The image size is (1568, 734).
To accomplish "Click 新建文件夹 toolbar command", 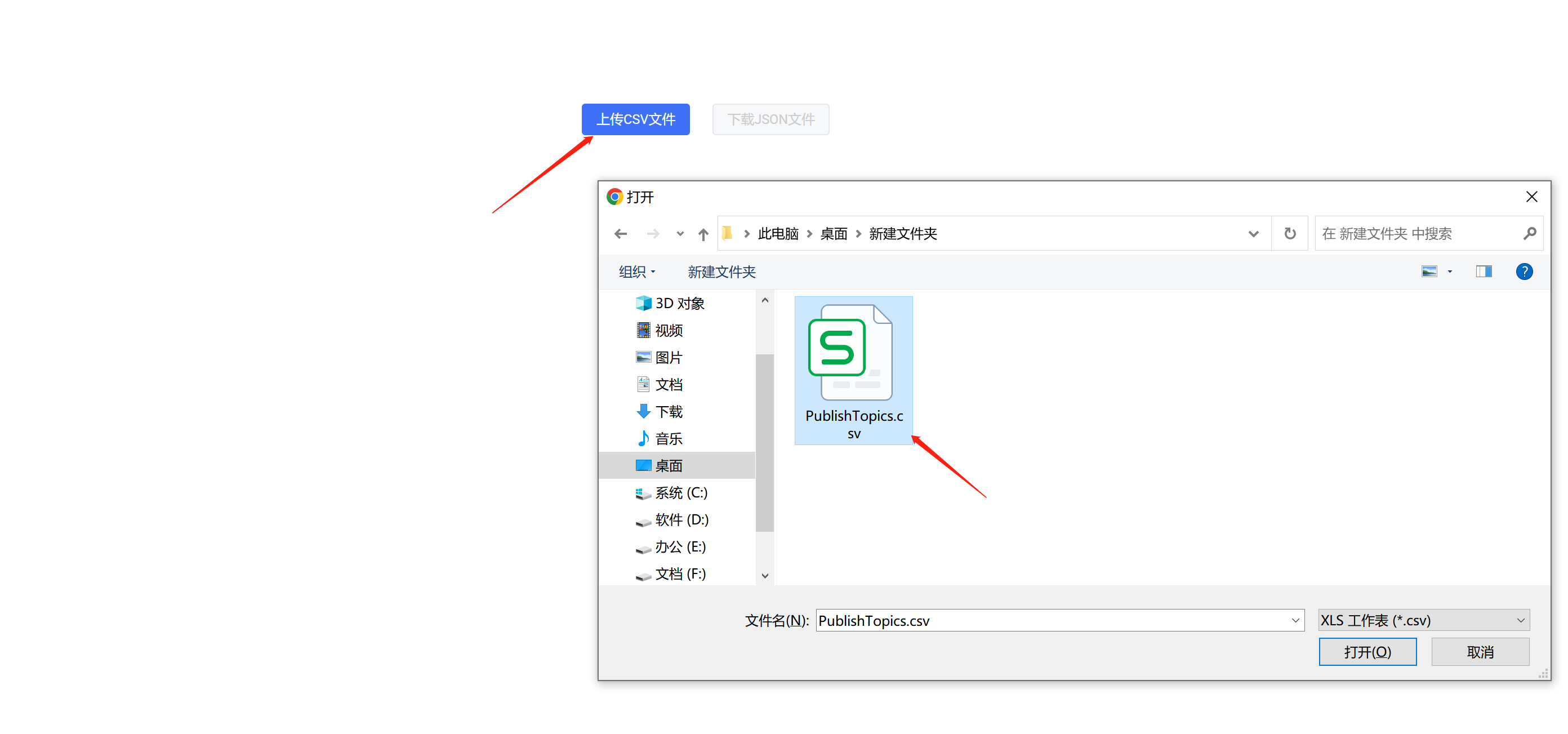I will (x=722, y=272).
